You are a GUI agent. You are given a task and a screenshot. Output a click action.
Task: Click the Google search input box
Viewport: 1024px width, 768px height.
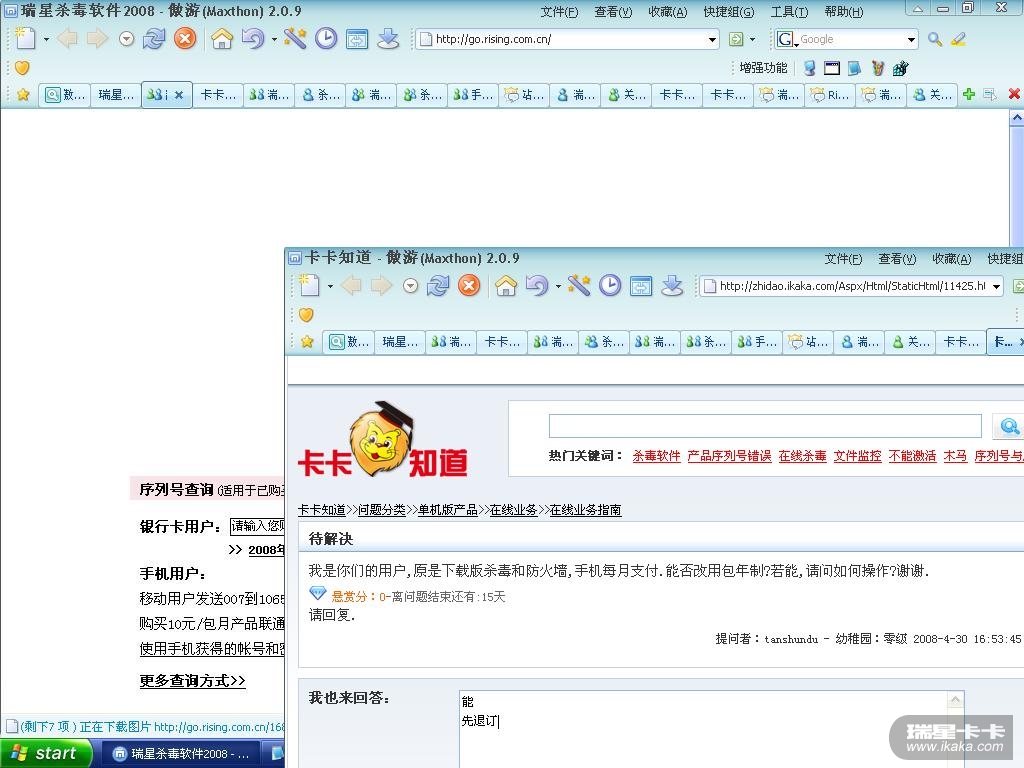click(x=852, y=39)
